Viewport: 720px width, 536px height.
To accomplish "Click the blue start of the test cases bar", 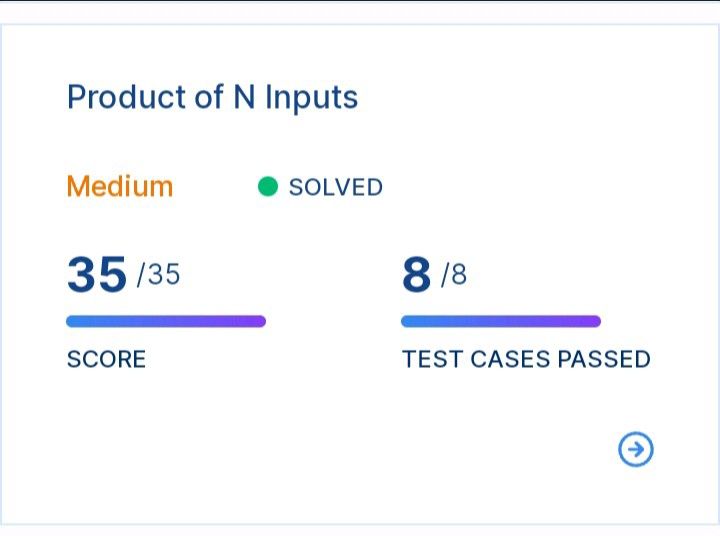I will click(x=412, y=321).
